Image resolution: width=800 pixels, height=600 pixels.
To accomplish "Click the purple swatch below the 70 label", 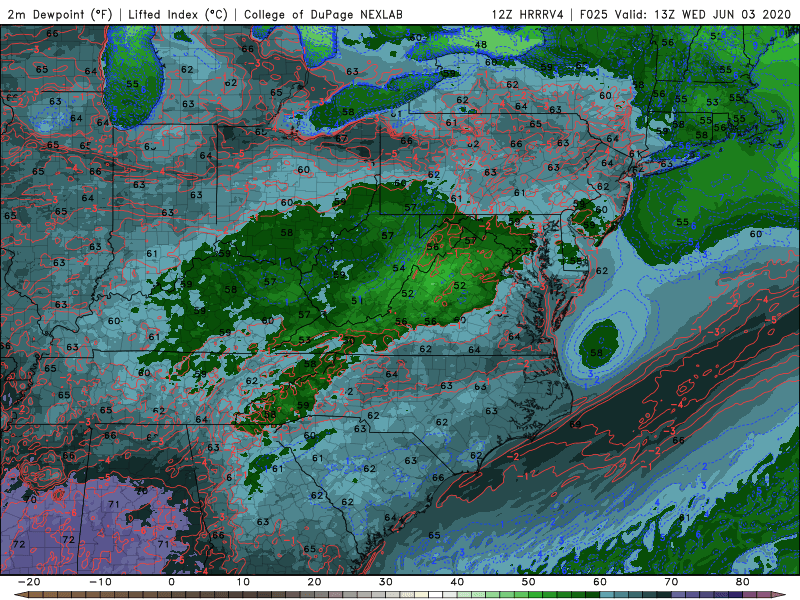I will pos(678,595).
